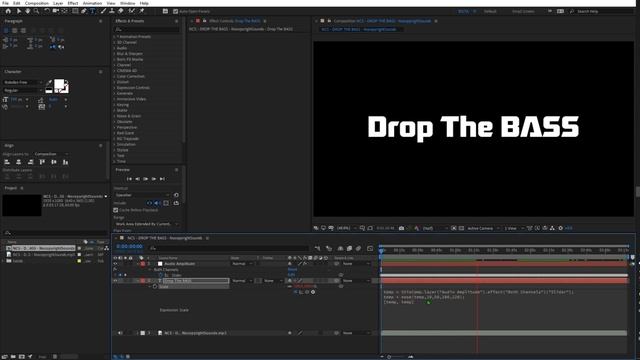Click the current time 0:00:00:00 display
Viewport: 640px width, 360px height.
129,247
